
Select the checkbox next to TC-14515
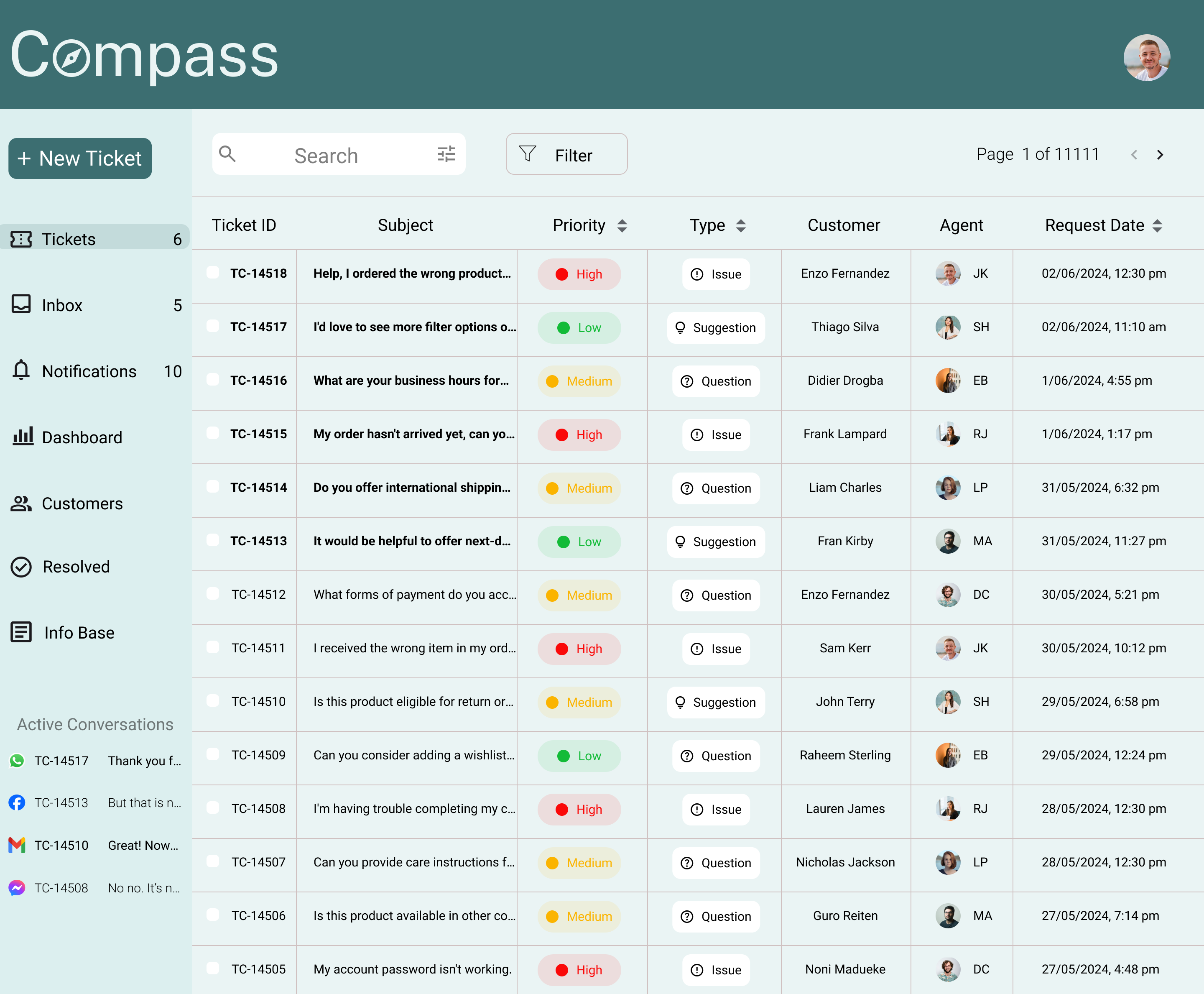tap(212, 434)
